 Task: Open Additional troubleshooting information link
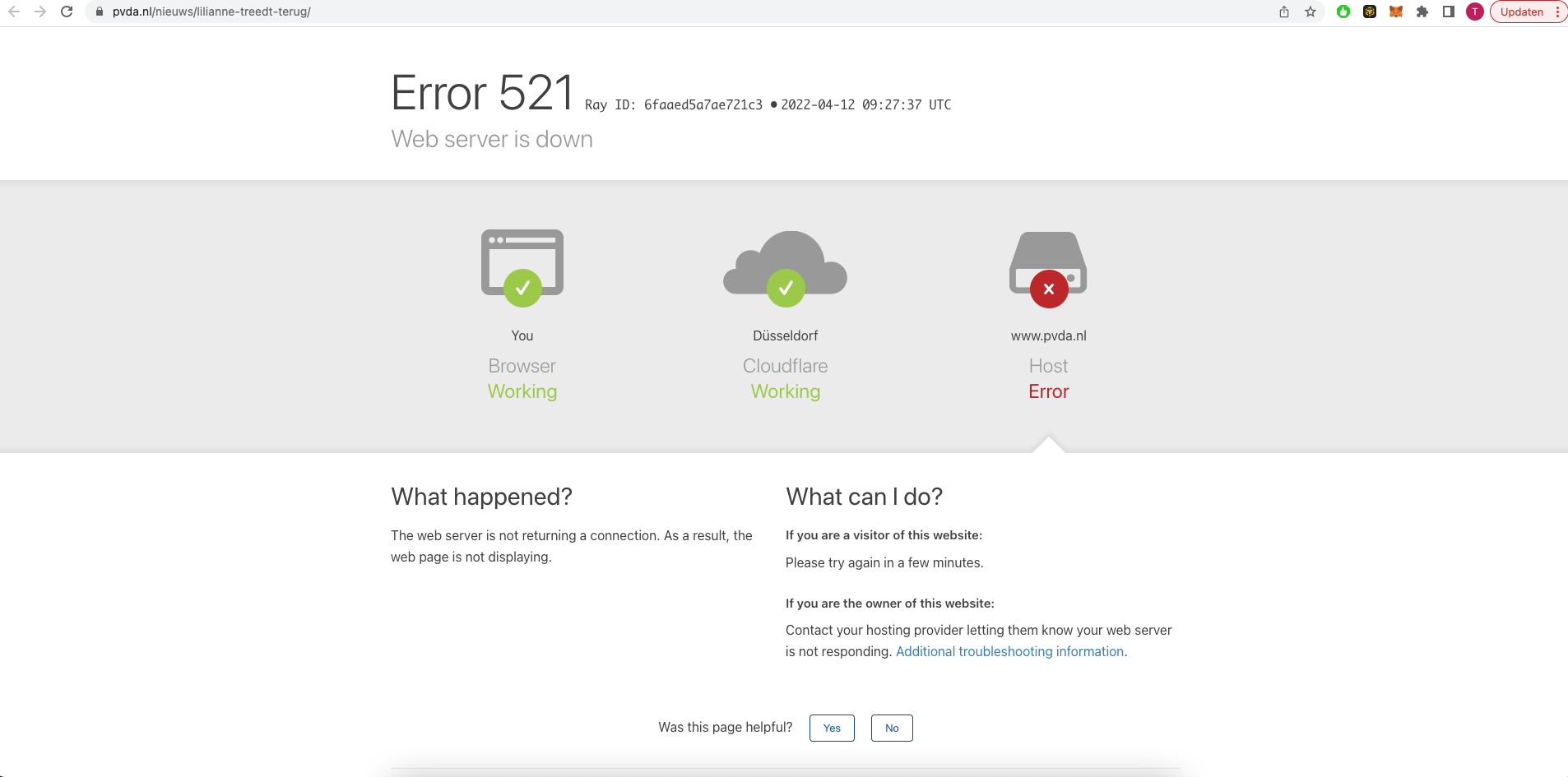1009,651
